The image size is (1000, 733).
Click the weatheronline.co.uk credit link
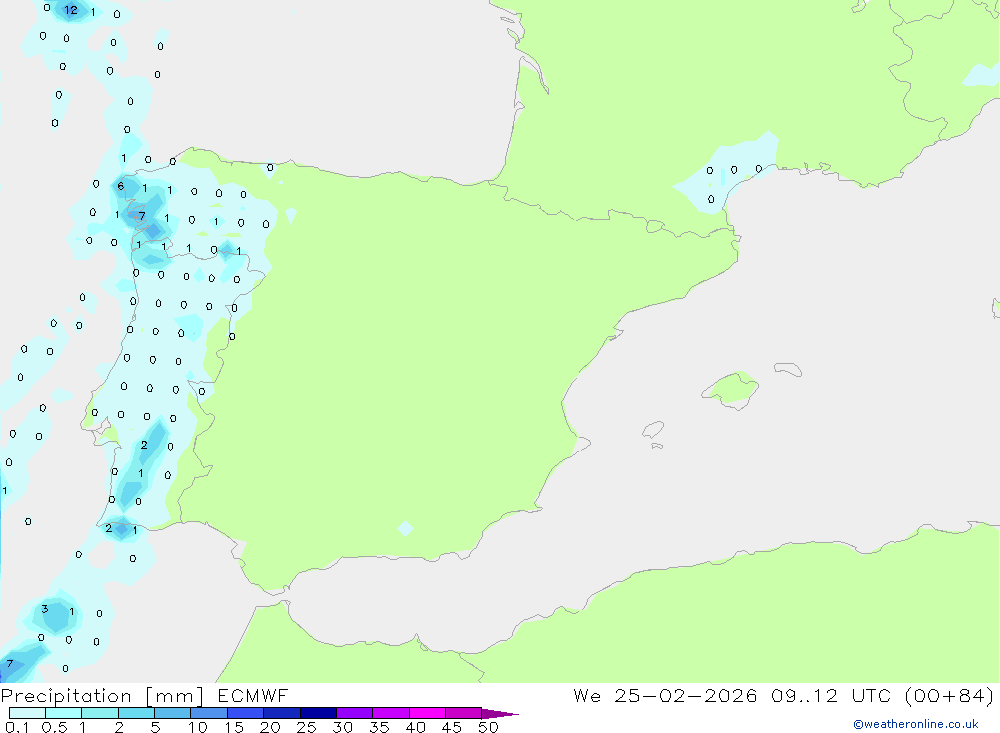[916, 724]
